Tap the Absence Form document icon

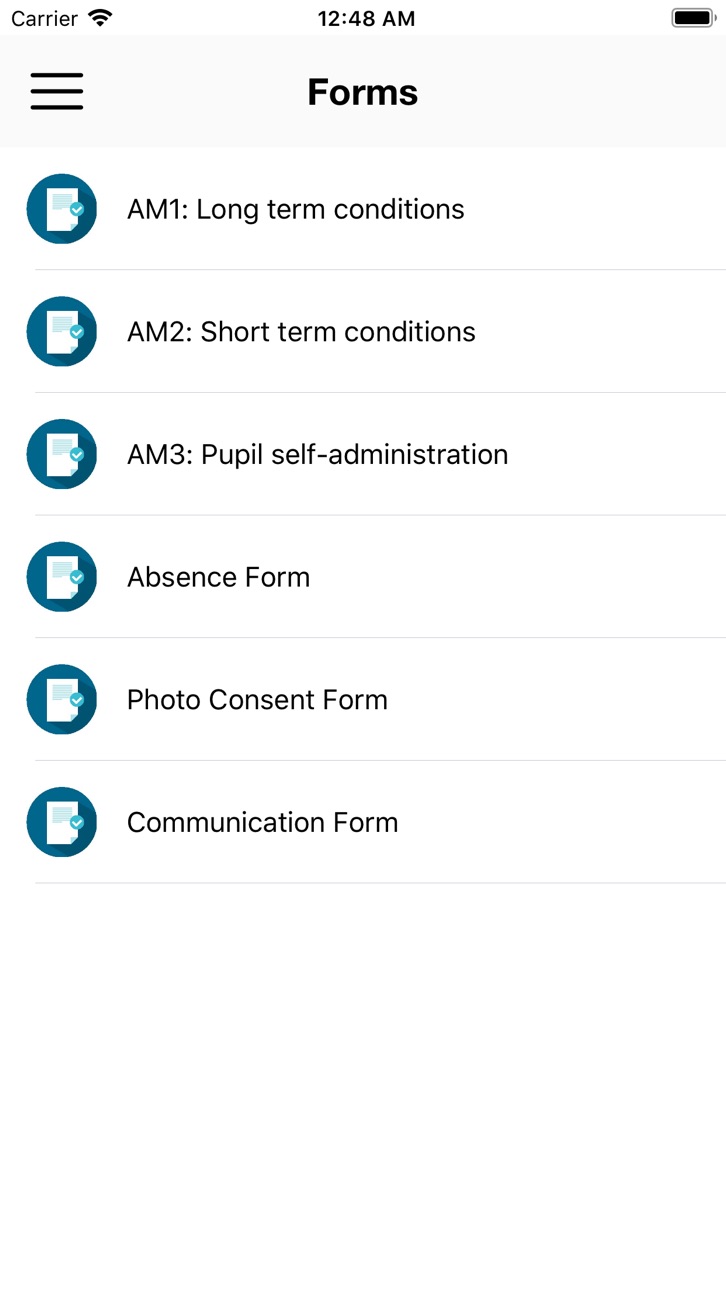(x=62, y=577)
